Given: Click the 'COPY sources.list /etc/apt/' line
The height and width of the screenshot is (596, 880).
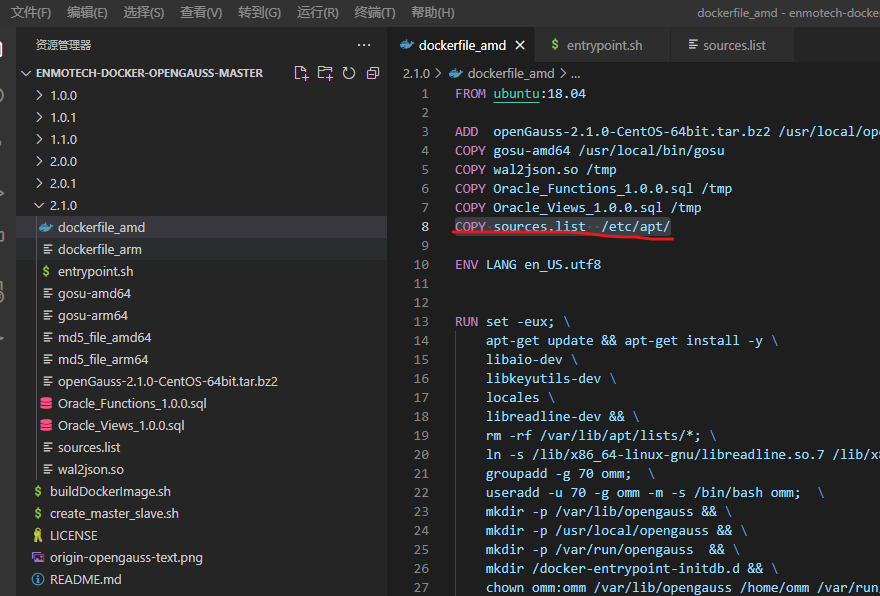Looking at the screenshot, I should (x=562, y=226).
